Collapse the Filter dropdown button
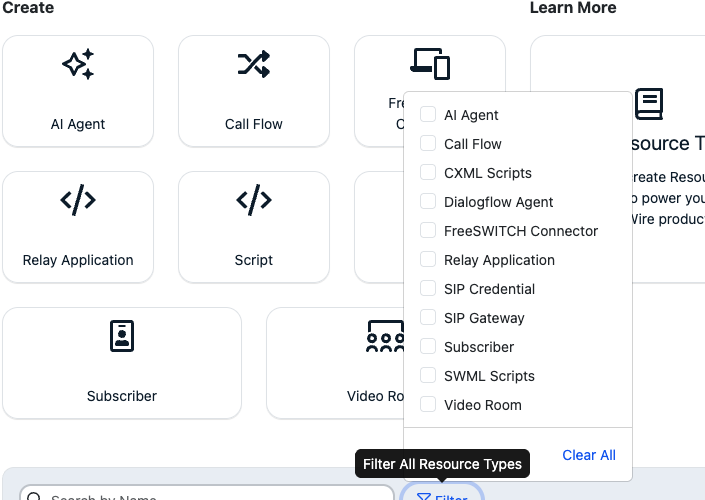Image resolution: width=705 pixels, height=500 pixels. point(442,494)
